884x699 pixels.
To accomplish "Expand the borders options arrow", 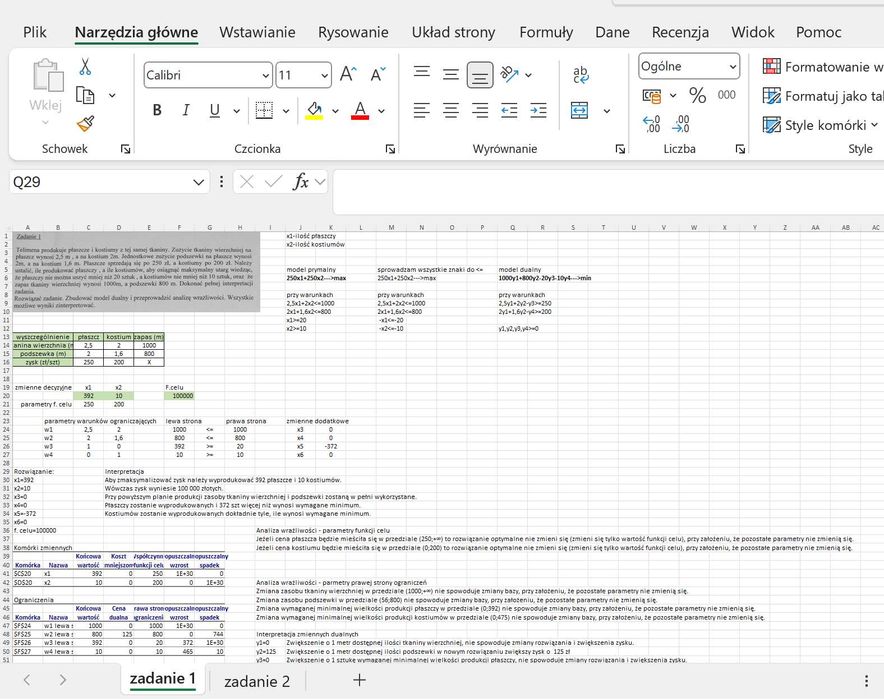I will point(286,110).
